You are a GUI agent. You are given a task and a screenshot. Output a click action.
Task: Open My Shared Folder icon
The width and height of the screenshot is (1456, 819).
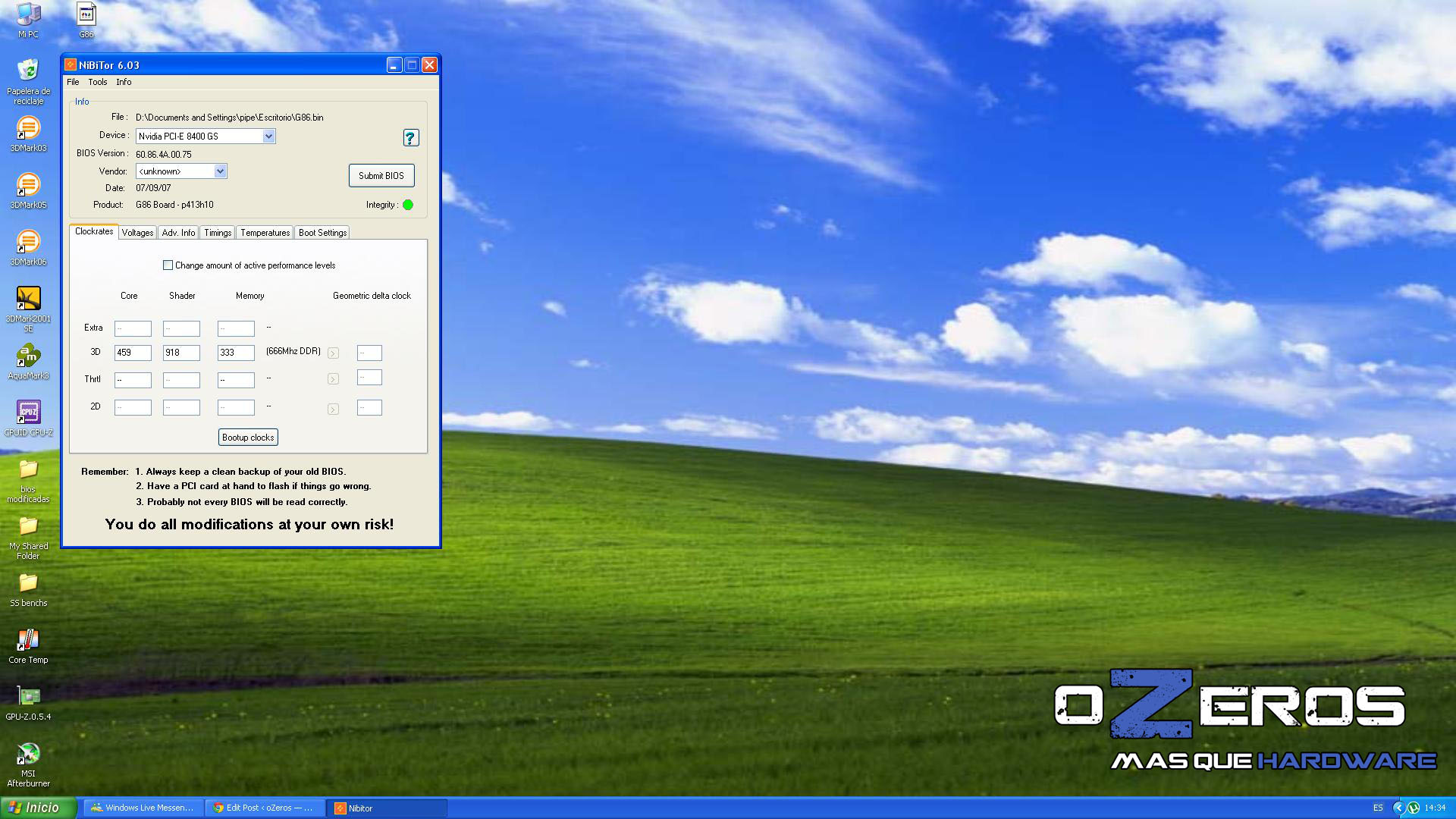tap(28, 538)
